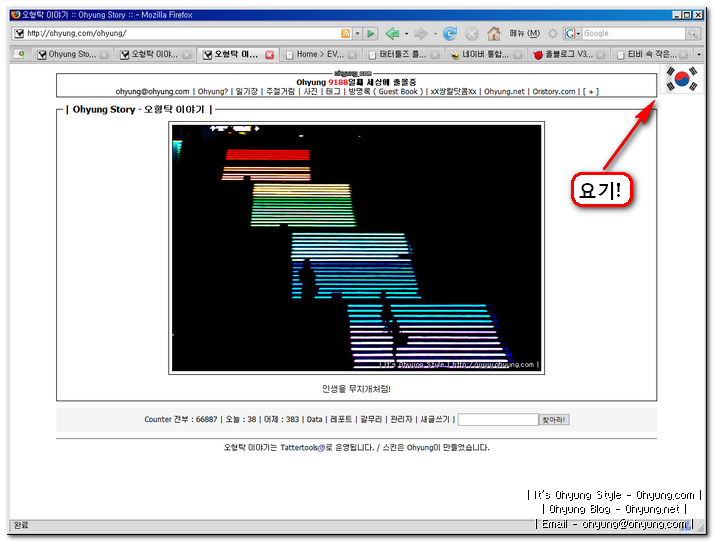Click the search magnifier icon
714x542 pixels.
(x=692, y=33)
